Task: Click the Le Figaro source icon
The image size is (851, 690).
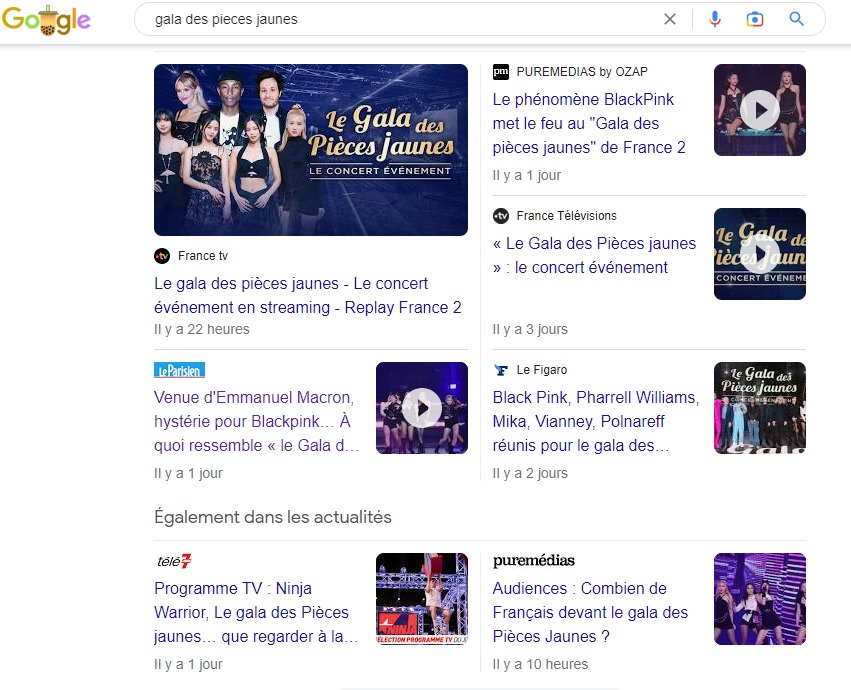Action: point(500,370)
